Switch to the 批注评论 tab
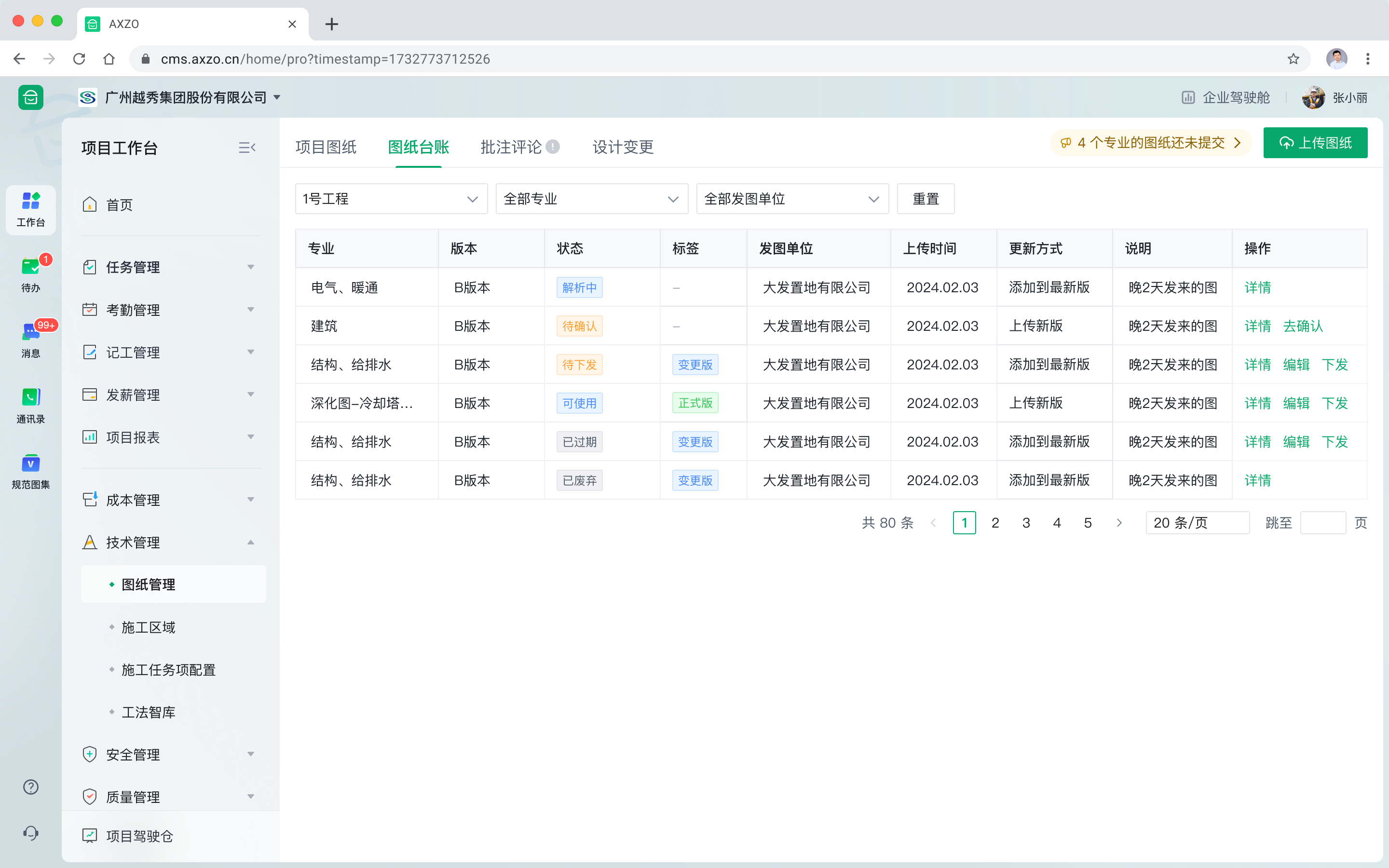Image resolution: width=1389 pixels, height=868 pixels. [510, 147]
